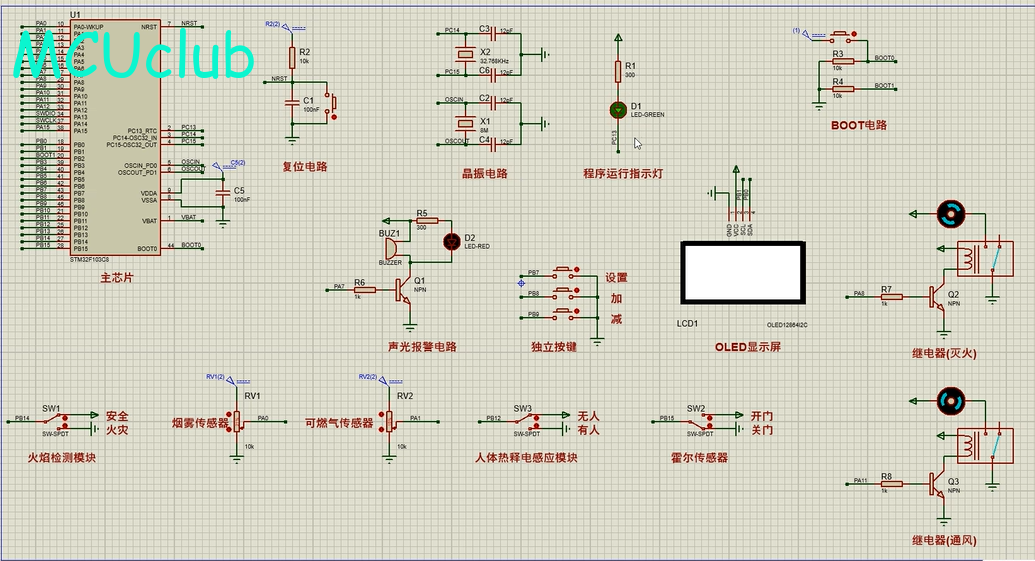Select NPN transistor Q2
The height and width of the screenshot is (561, 1035).
click(x=937, y=298)
